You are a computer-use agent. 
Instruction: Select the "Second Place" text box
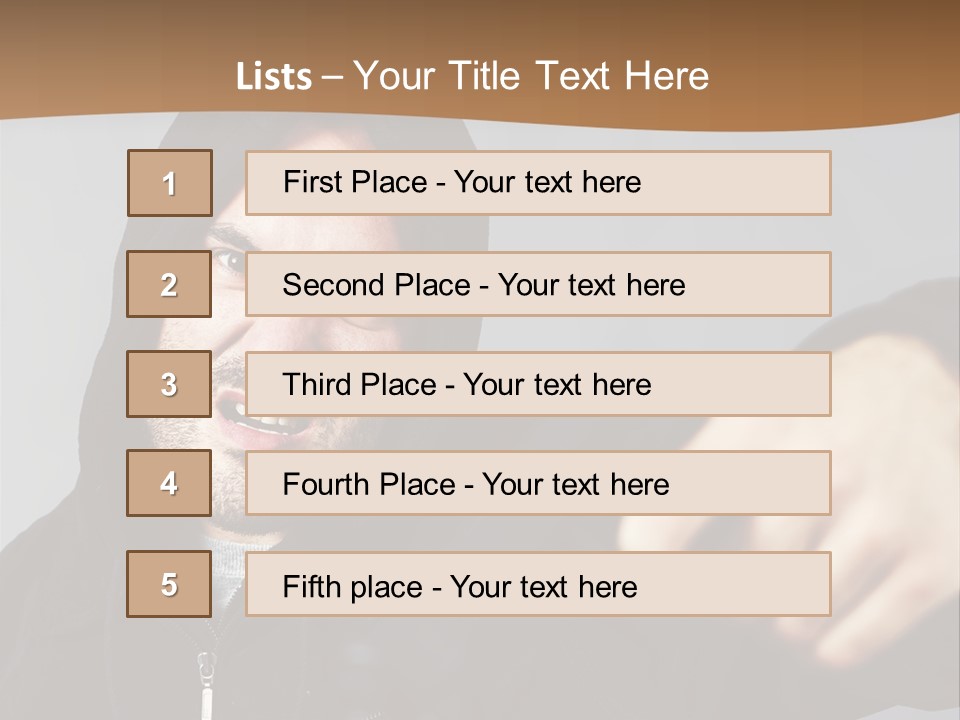(x=538, y=284)
